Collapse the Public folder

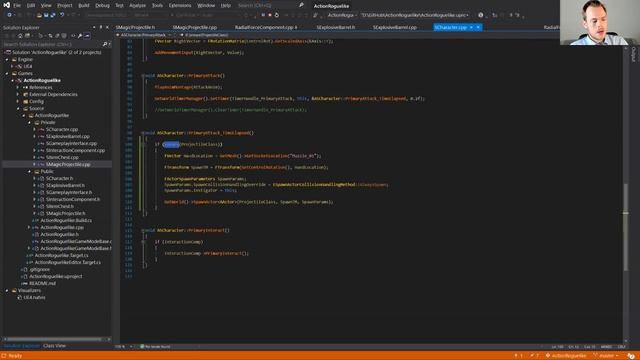(29, 171)
